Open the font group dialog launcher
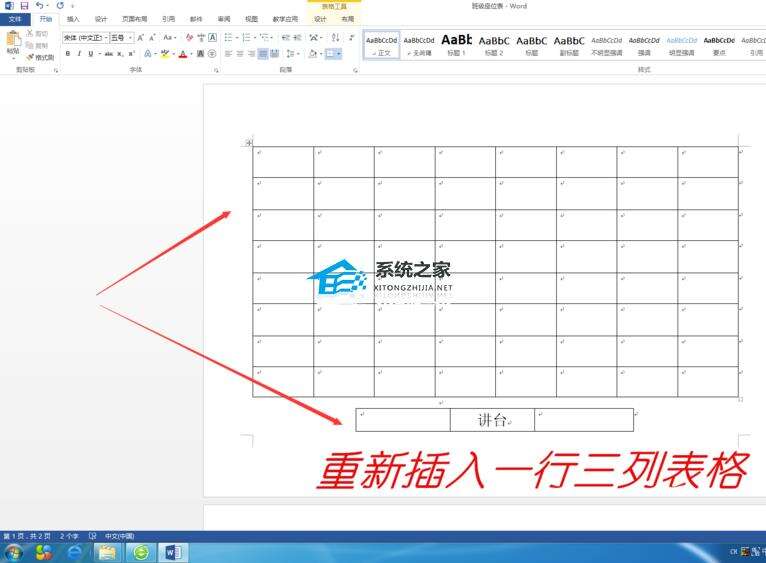The width and height of the screenshot is (766, 563). pos(216,70)
